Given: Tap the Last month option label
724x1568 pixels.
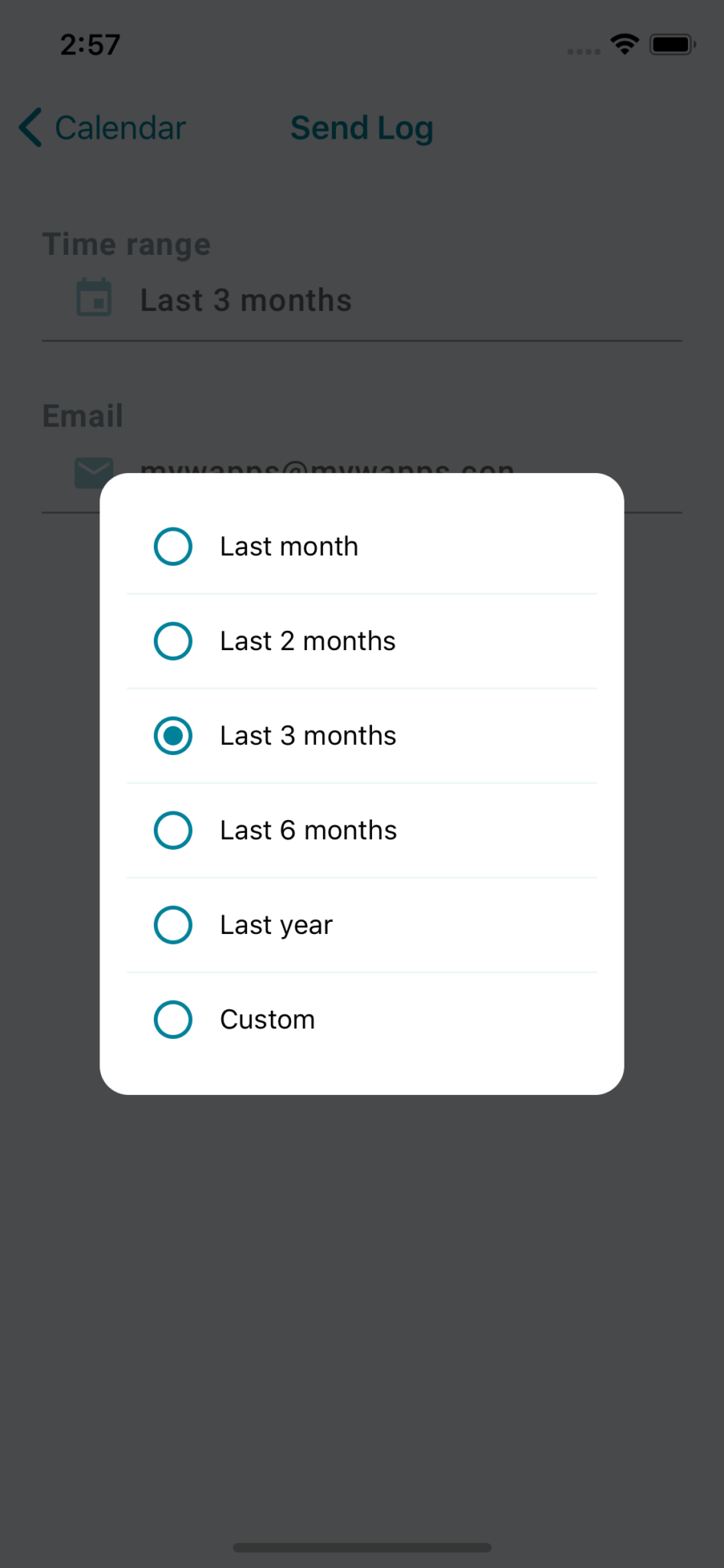Looking at the screenshot, I should pos(289,547).
